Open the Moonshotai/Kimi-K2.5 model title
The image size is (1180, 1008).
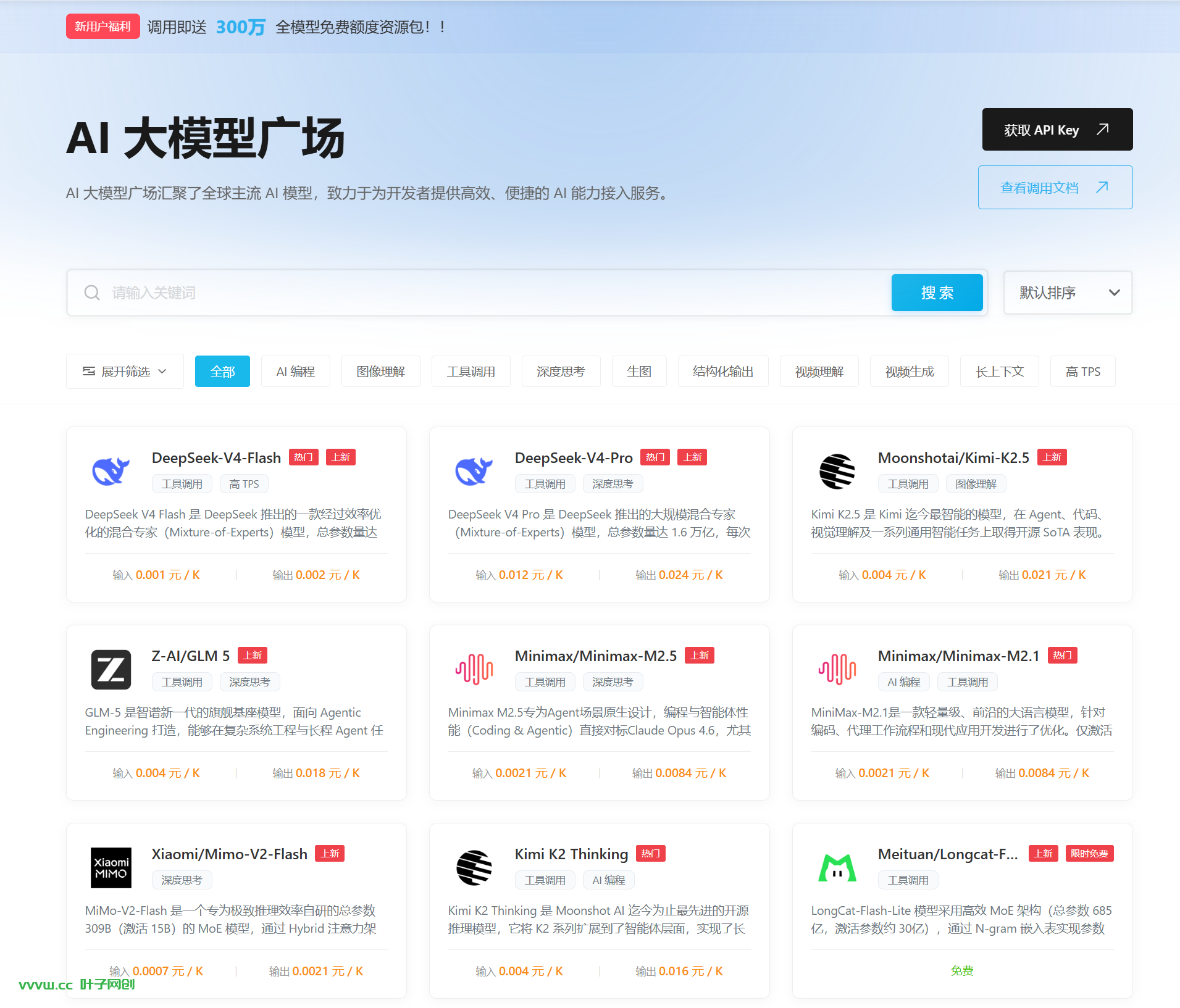(953, 458)
